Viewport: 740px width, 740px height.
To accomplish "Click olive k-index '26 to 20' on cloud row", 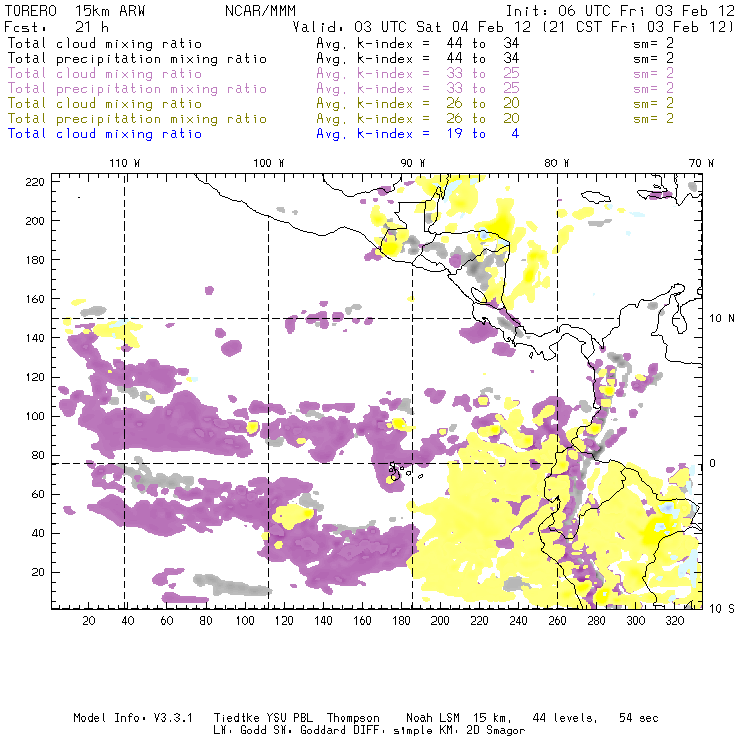I will [483, 103].
